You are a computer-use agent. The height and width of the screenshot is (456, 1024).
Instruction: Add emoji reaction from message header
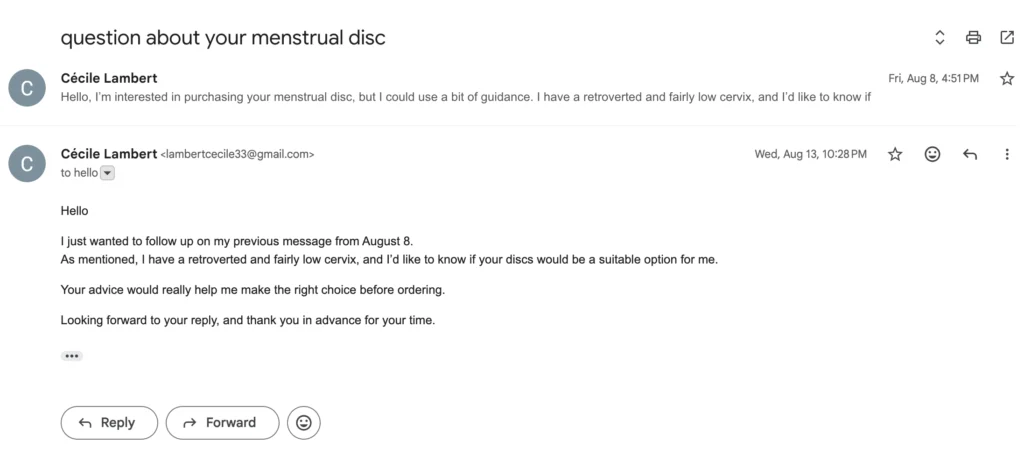932,154
